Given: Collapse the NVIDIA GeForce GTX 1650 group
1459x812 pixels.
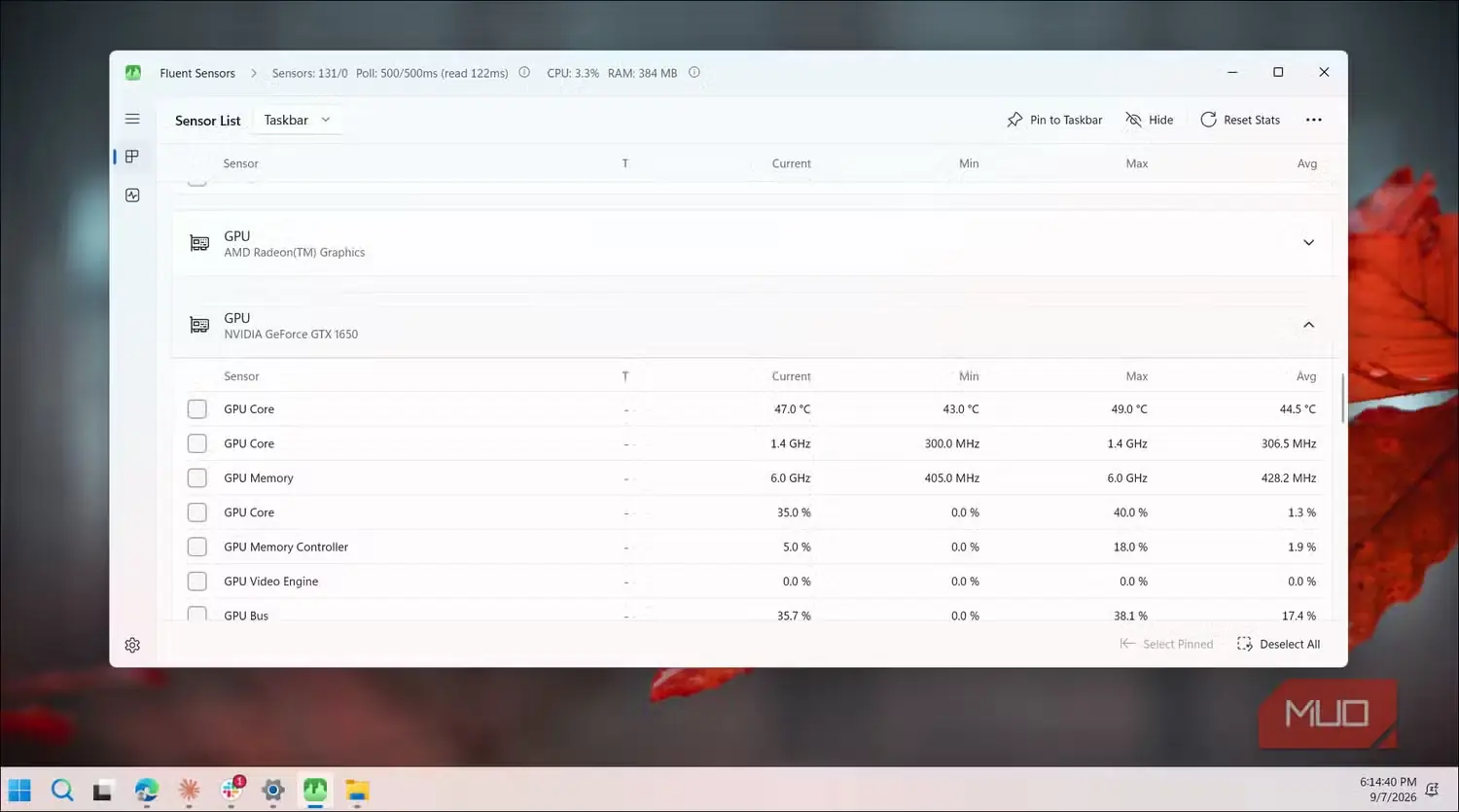Looking at the screenshot, I should click(1308, 325).
